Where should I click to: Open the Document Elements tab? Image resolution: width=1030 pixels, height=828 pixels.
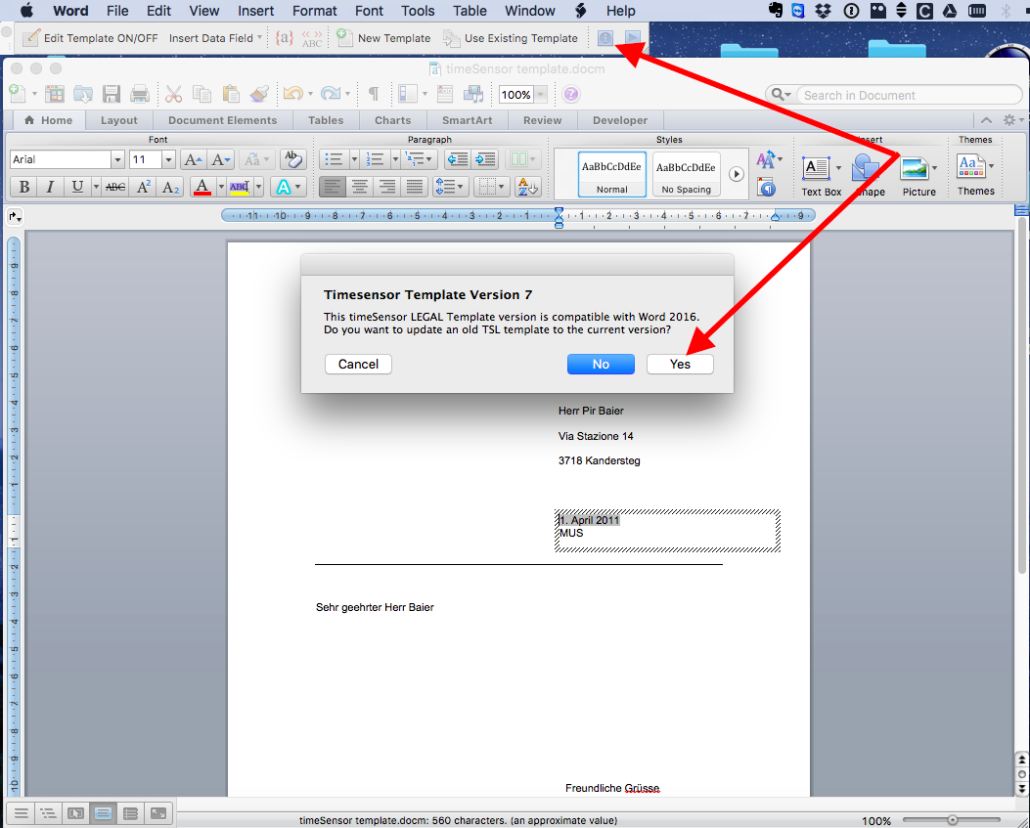point(223,120)
